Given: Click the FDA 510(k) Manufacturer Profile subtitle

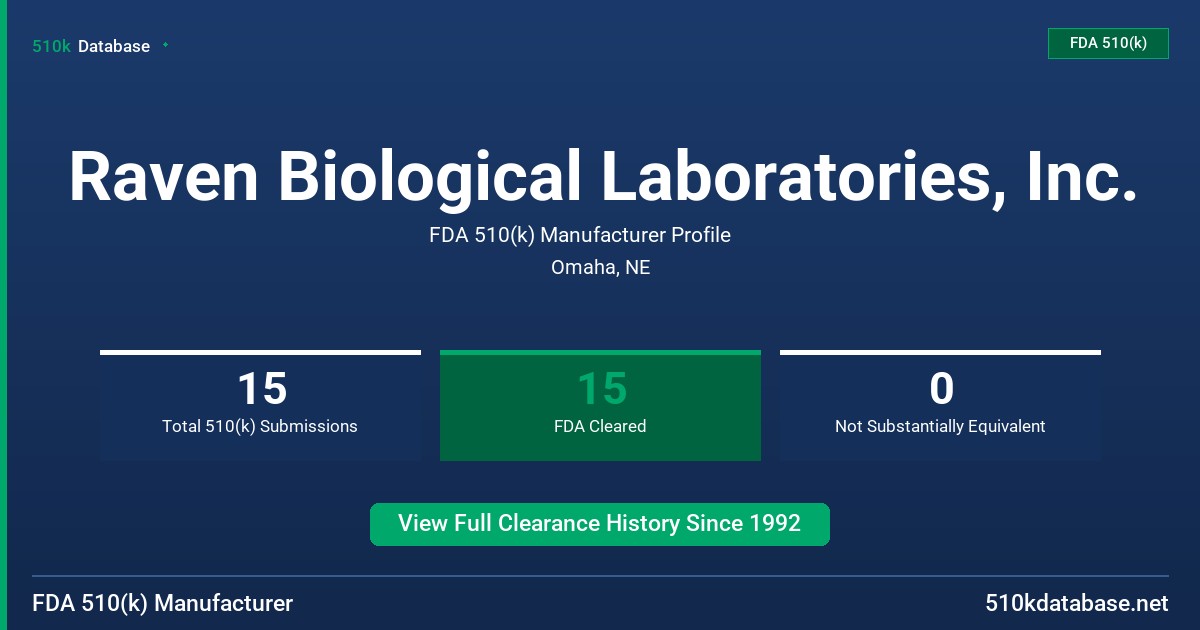Looking at the screenshot, I should [580, 235].
